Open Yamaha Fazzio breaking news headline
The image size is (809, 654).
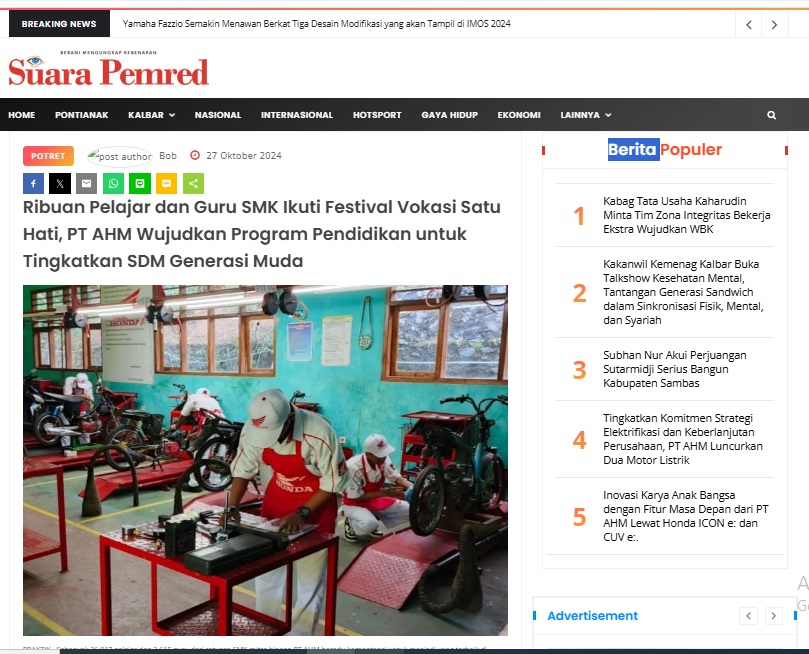pyautogui.click(x=316, y=24)
